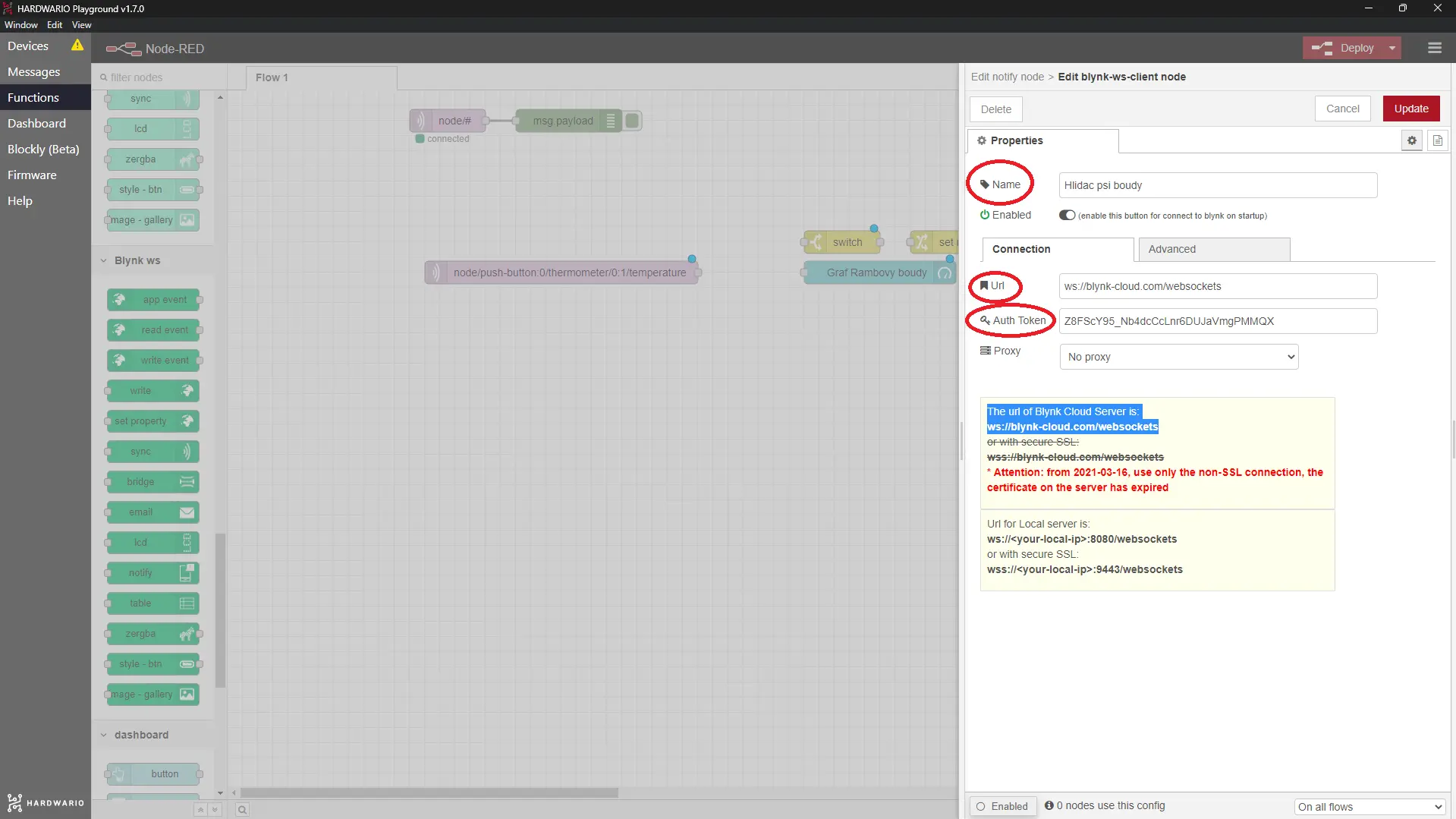Toggle the Enabled switch for Blynk startup
The height and width of the screenshot is (819, 1456).
pos(1067,215)
